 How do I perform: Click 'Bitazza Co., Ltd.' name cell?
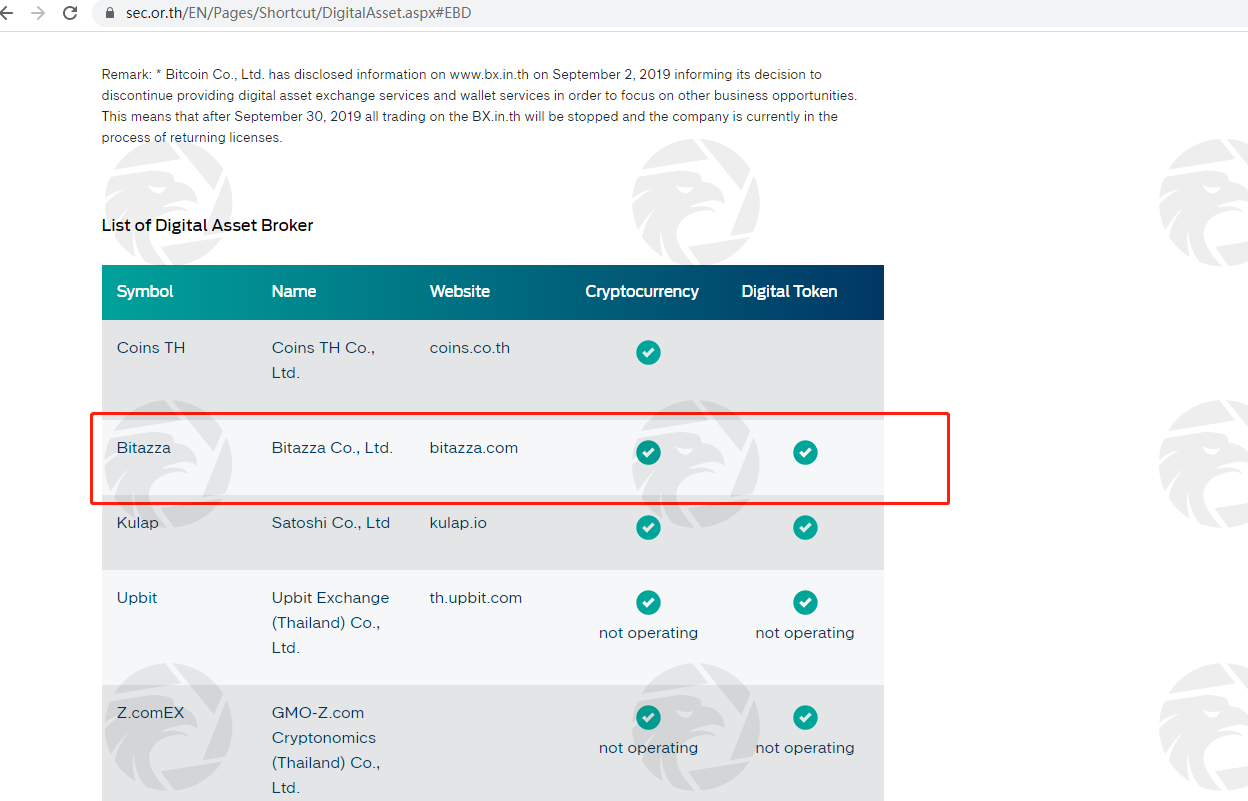tap(332, 448)
